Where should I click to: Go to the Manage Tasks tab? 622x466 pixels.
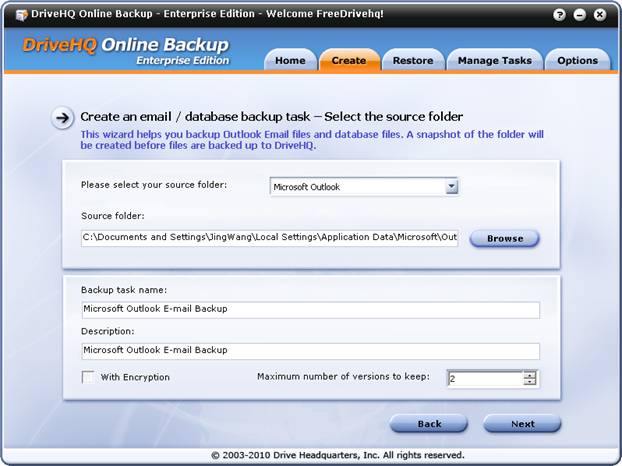(x=494, y=61)
